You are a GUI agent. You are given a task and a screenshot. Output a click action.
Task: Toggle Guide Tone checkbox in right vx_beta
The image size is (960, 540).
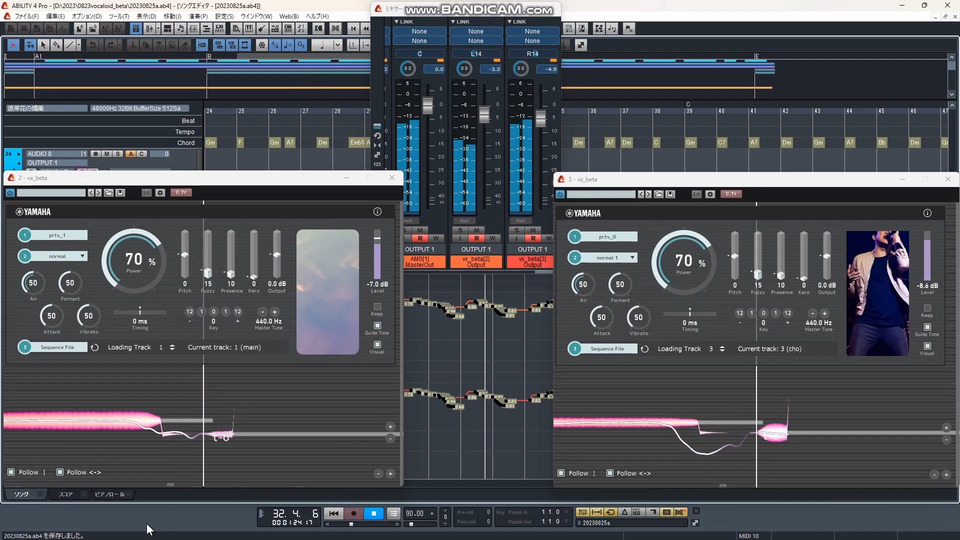point(927,327)
